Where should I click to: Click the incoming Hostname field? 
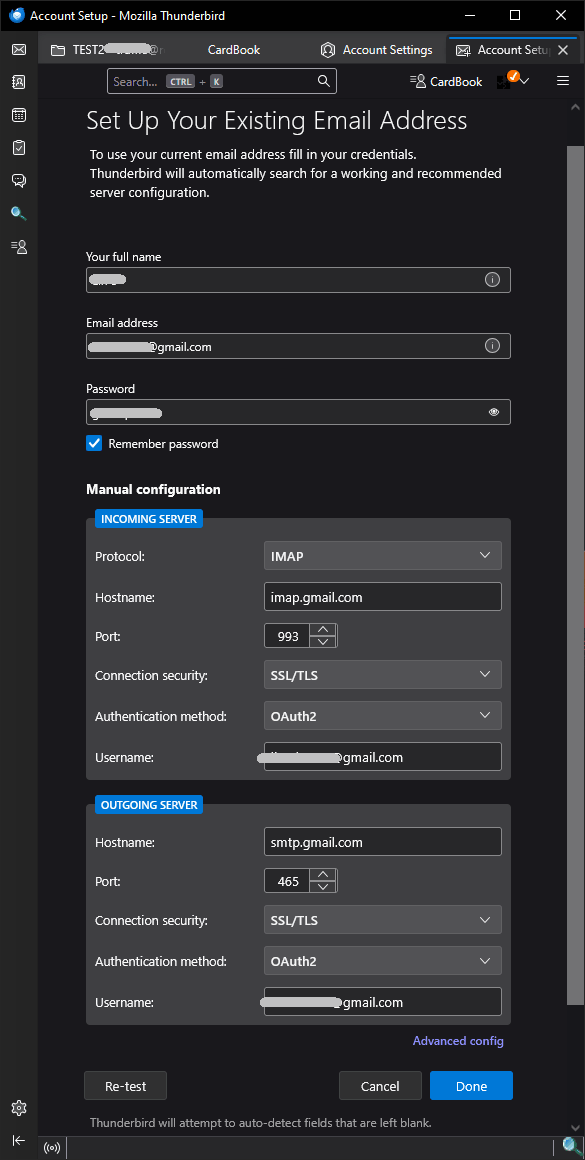pyautogui.click(x=382, y=597)
